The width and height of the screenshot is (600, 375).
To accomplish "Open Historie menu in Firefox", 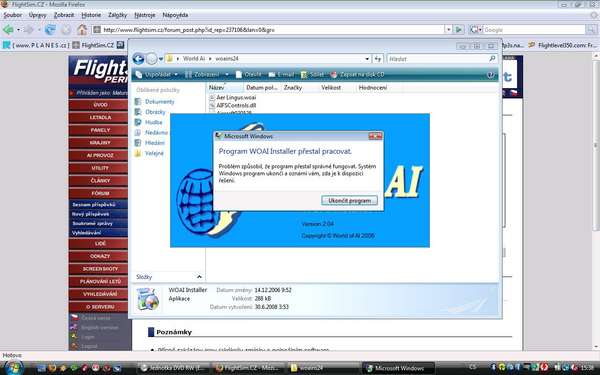I will coord(91,15).
